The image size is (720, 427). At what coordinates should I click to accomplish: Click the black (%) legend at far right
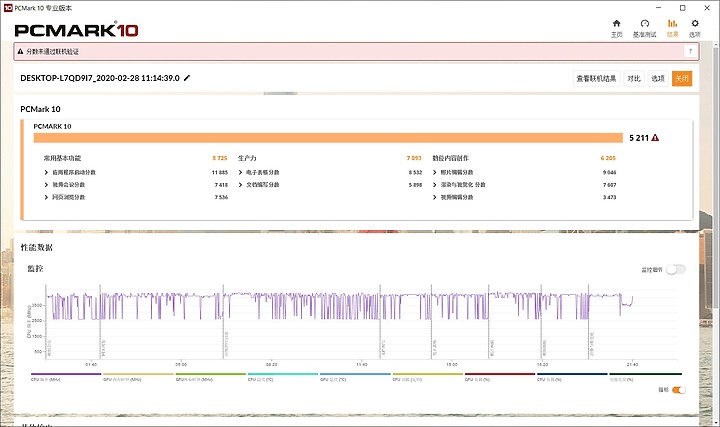click(x=645, y=377)
